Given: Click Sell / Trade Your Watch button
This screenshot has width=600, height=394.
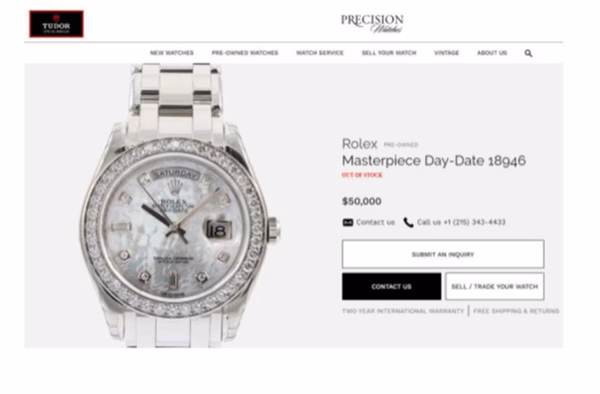Looking at the screenshot, I should click(495, 286).
